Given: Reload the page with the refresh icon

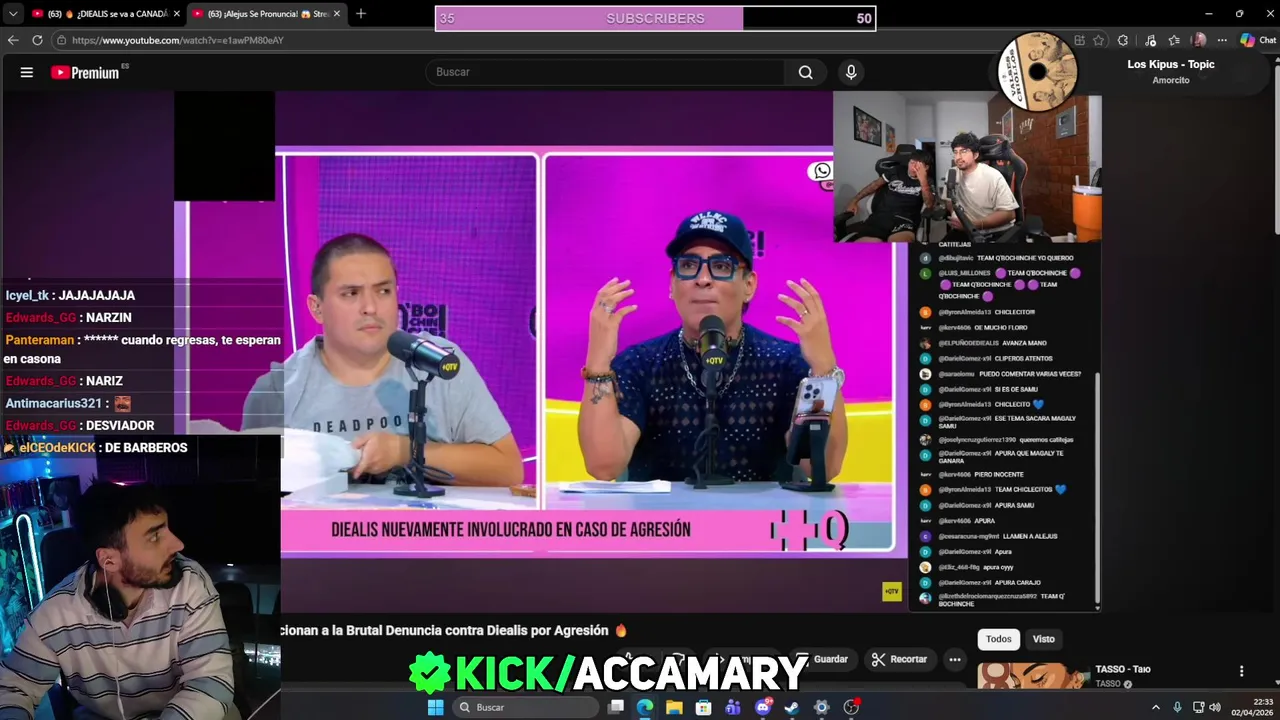Looking at the screenshot, I should click(37, 40).
